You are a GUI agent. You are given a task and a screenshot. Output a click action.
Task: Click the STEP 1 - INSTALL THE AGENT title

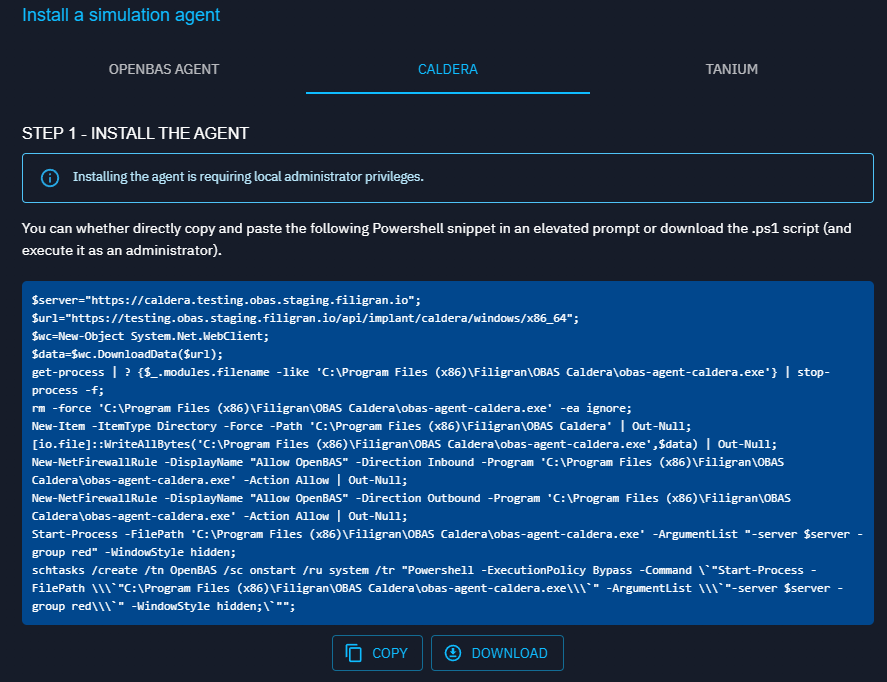point(135,132)
